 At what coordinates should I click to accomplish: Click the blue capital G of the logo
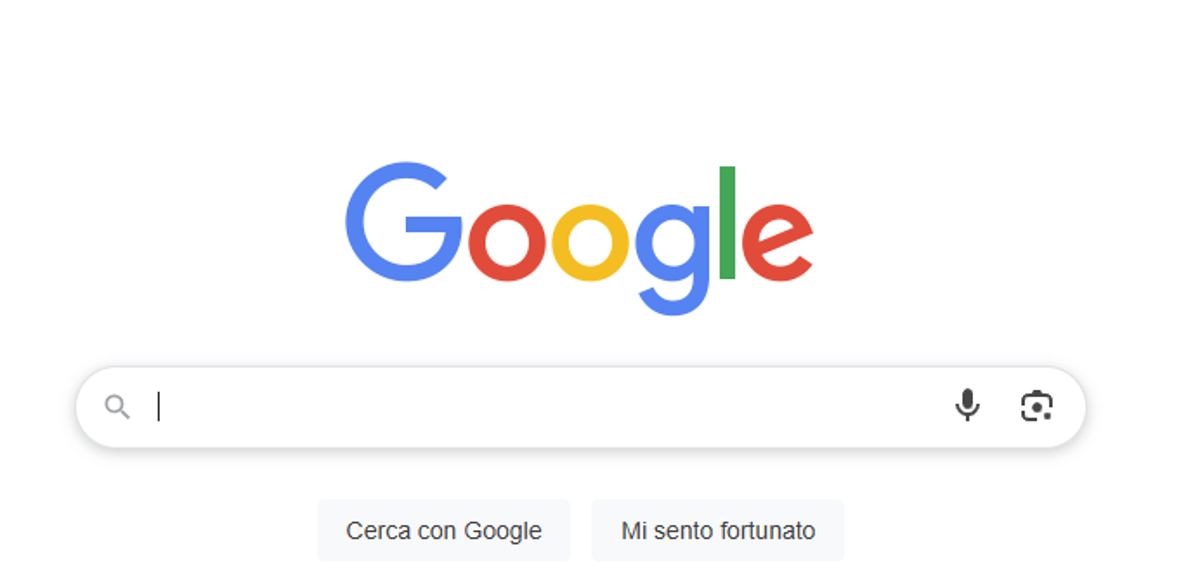(x=404, y=222)
